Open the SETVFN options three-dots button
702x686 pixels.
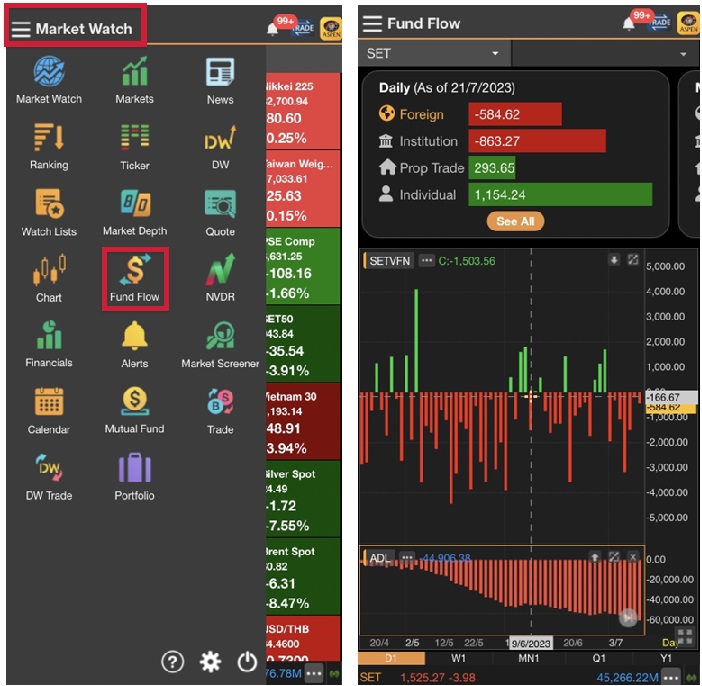coord(426,261)
